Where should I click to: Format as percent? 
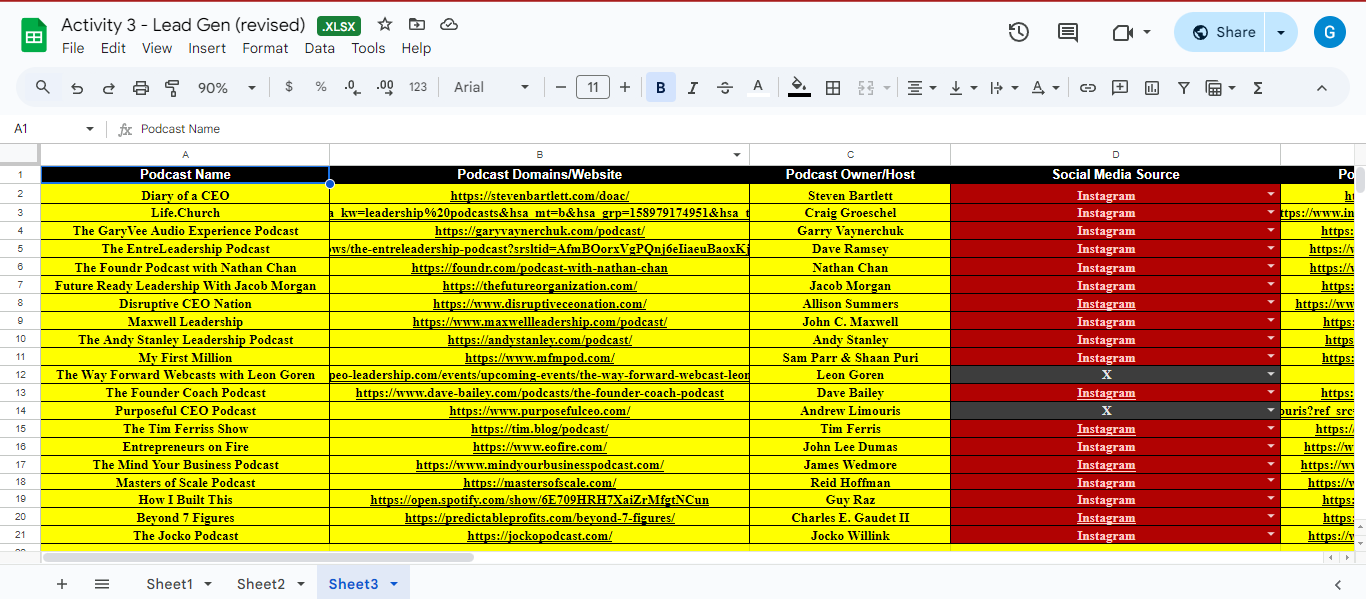coord(321,87)
